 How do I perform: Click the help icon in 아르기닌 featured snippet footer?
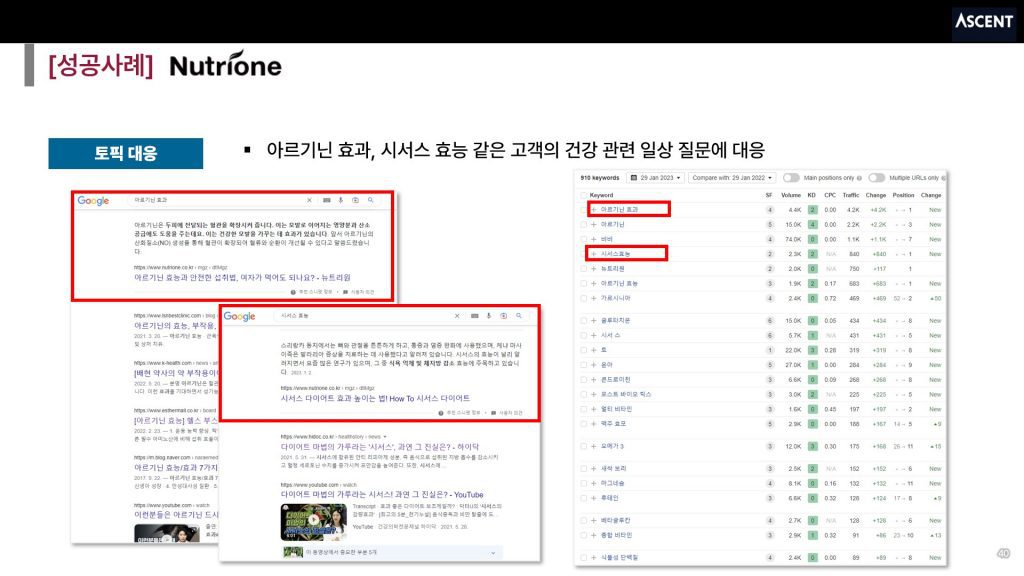tap(293, 292)
